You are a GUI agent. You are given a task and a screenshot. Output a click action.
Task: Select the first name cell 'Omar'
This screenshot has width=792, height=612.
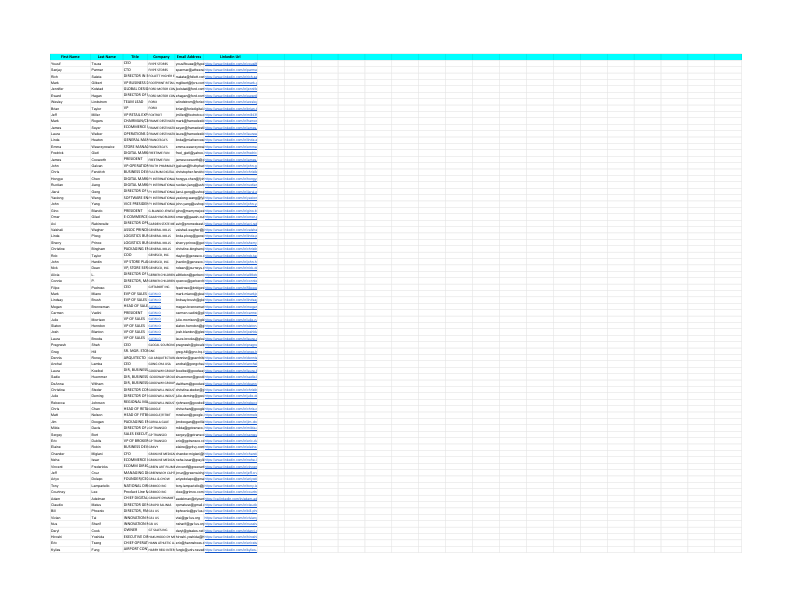click(x=70, y=217)
